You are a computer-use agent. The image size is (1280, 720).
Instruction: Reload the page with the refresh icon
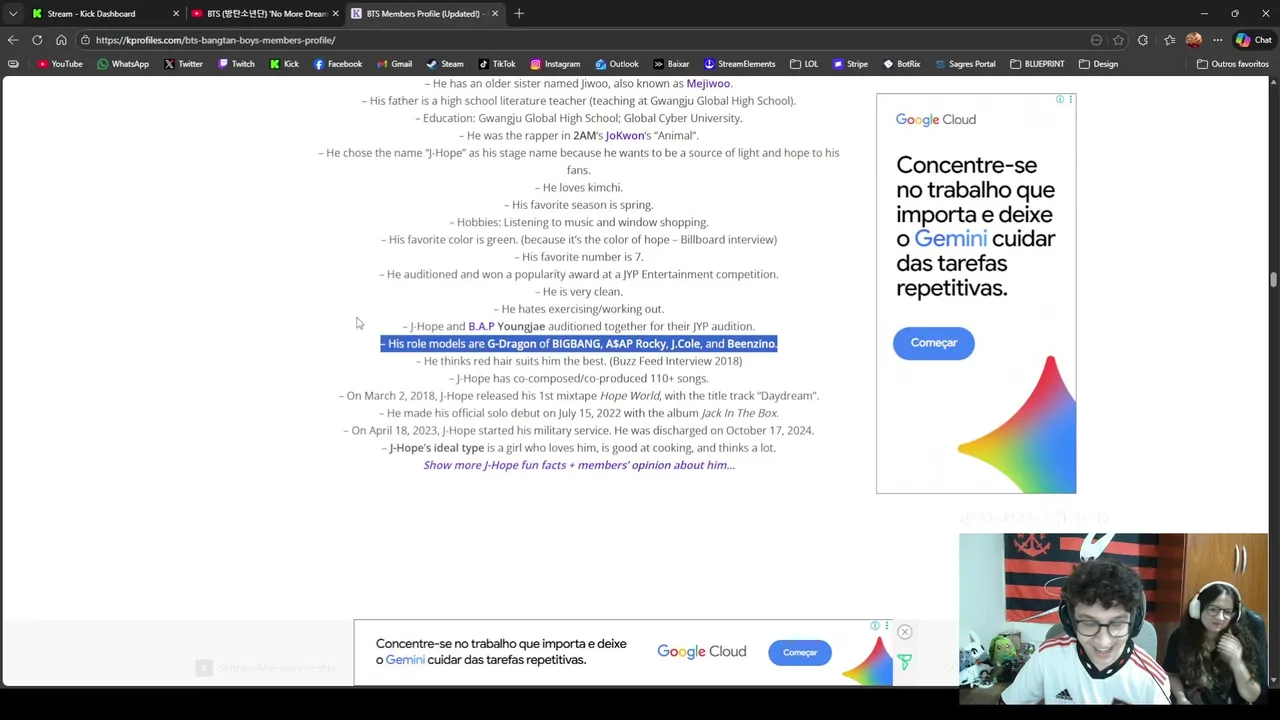click(37, 40)
